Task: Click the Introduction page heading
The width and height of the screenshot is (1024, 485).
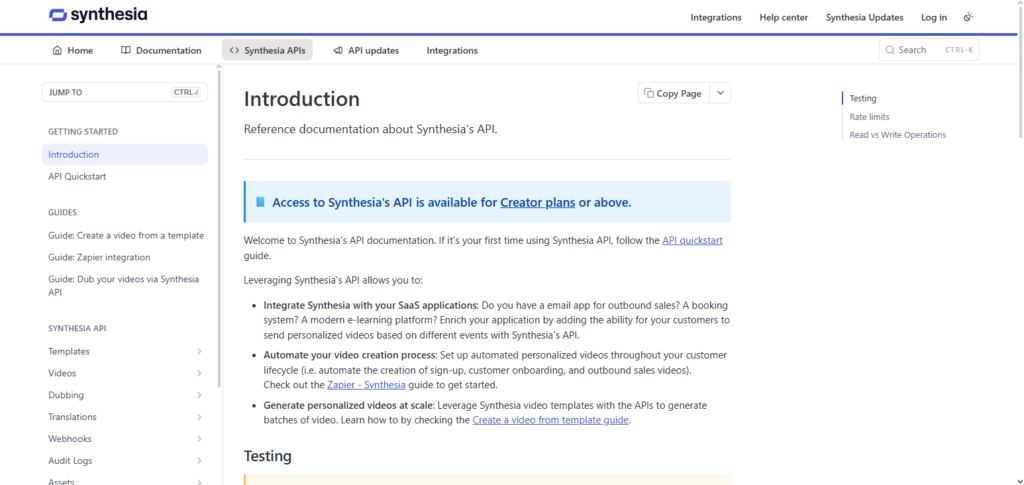Action: coord(302,99)
